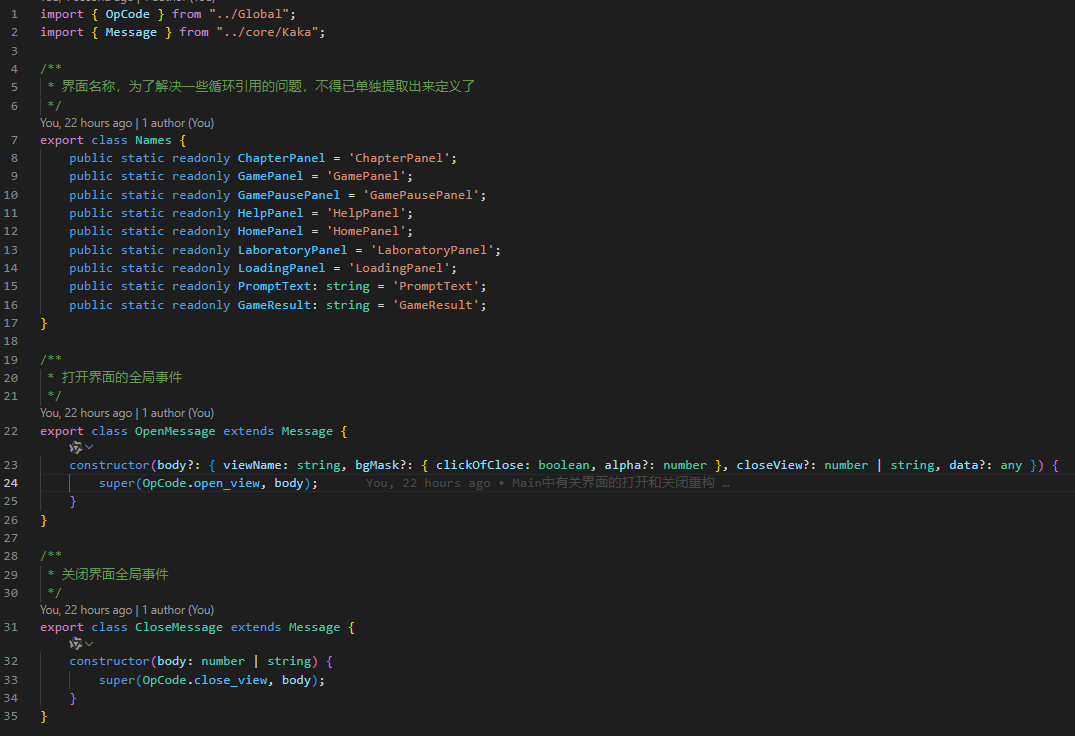Open '1 author (You)' lens above CloseMessage class
Screen dimensions: 1075x736
178,609
